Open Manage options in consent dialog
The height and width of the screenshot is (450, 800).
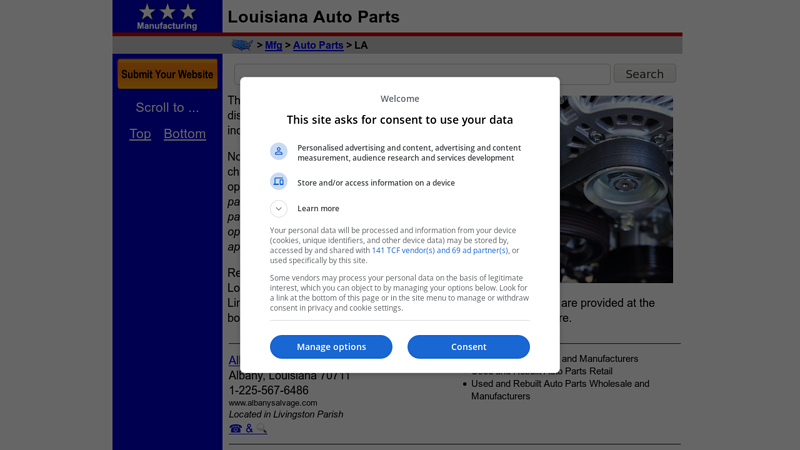click(331, 346)
